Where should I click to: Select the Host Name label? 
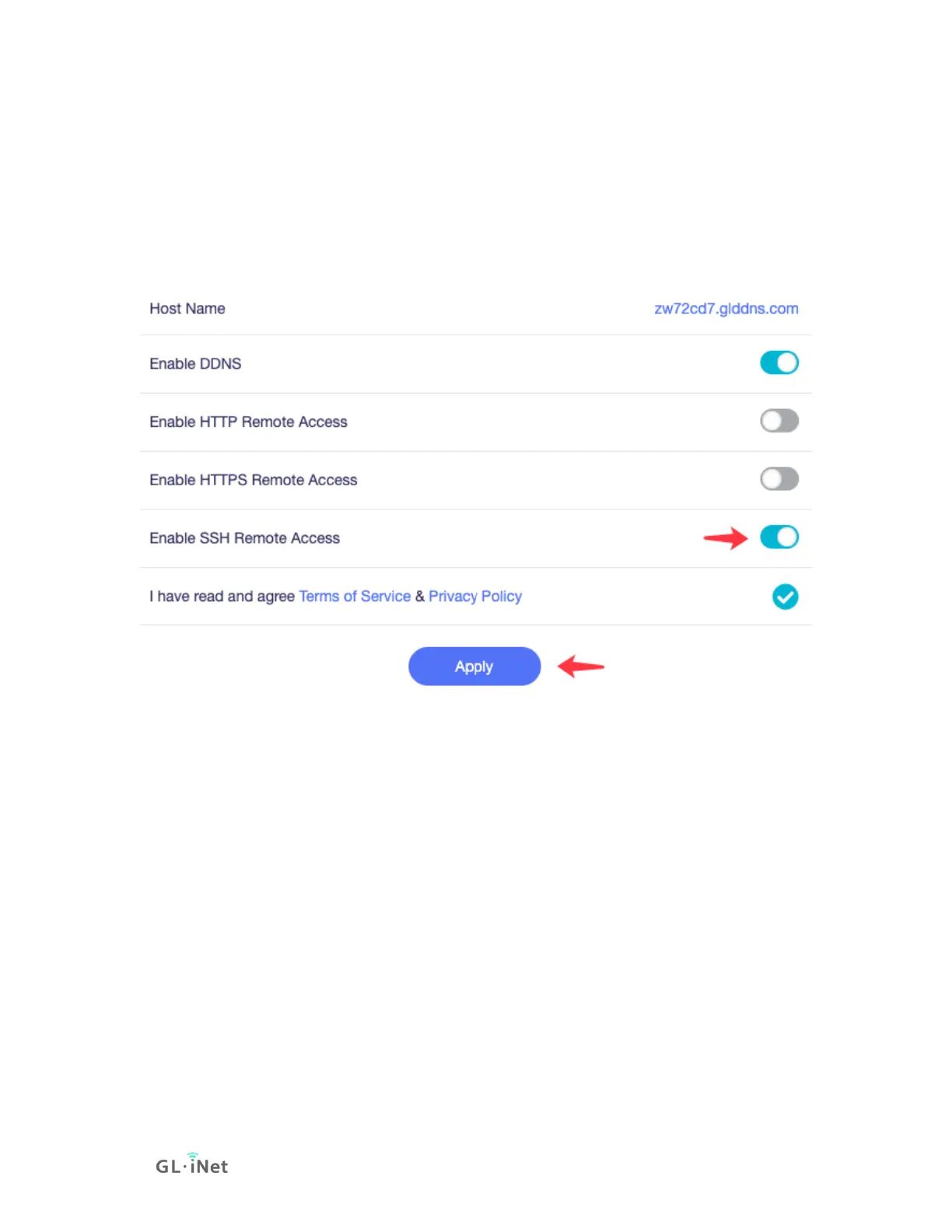coord(187,309)
